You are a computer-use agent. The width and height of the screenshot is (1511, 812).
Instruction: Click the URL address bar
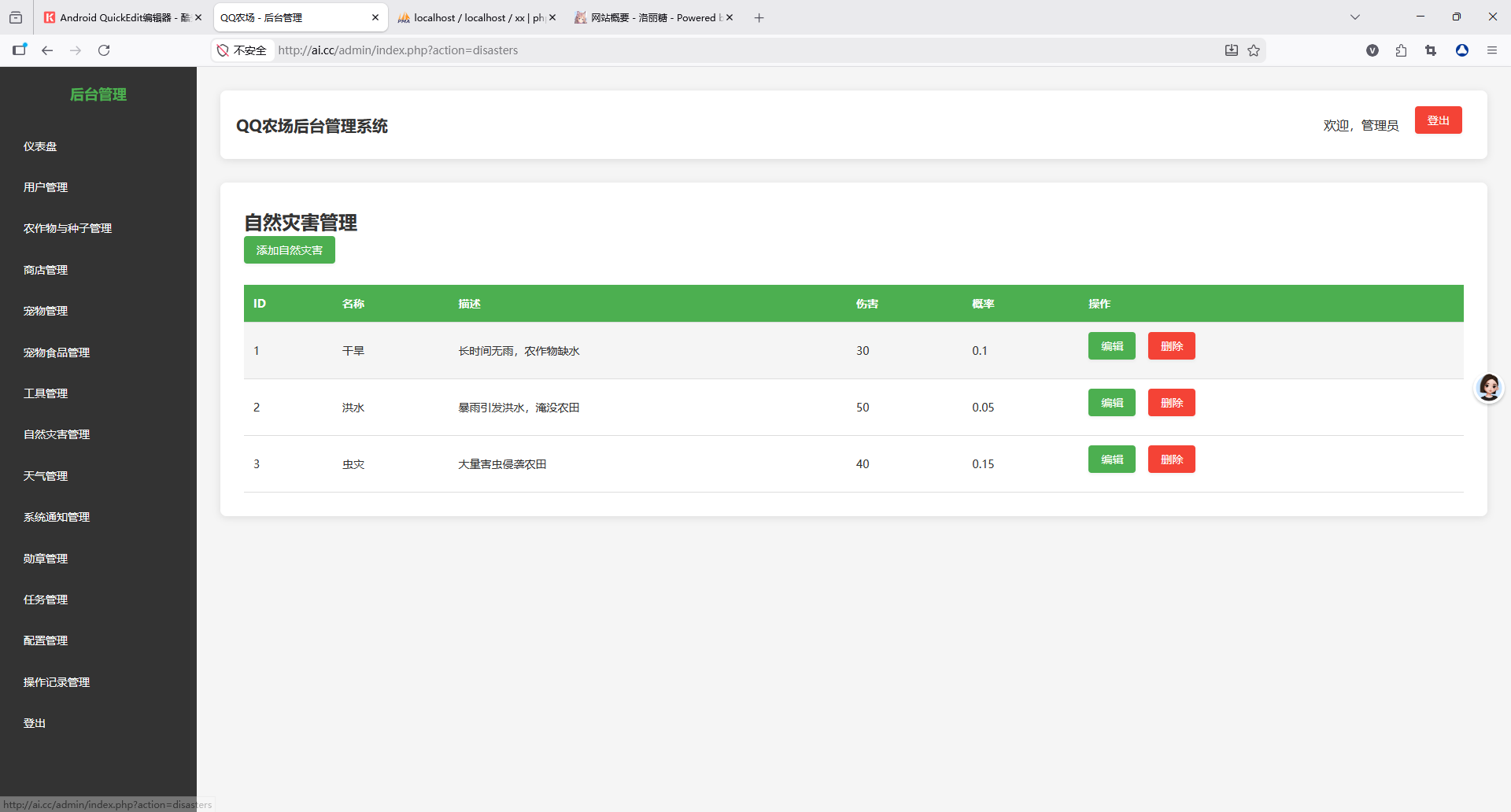[x=708, y=50]
